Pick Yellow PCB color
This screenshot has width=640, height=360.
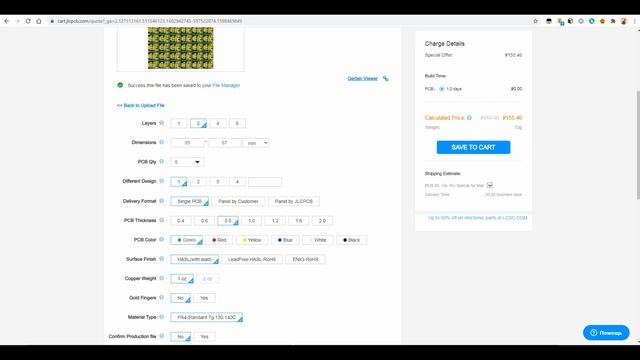click(x=252, y=240)
